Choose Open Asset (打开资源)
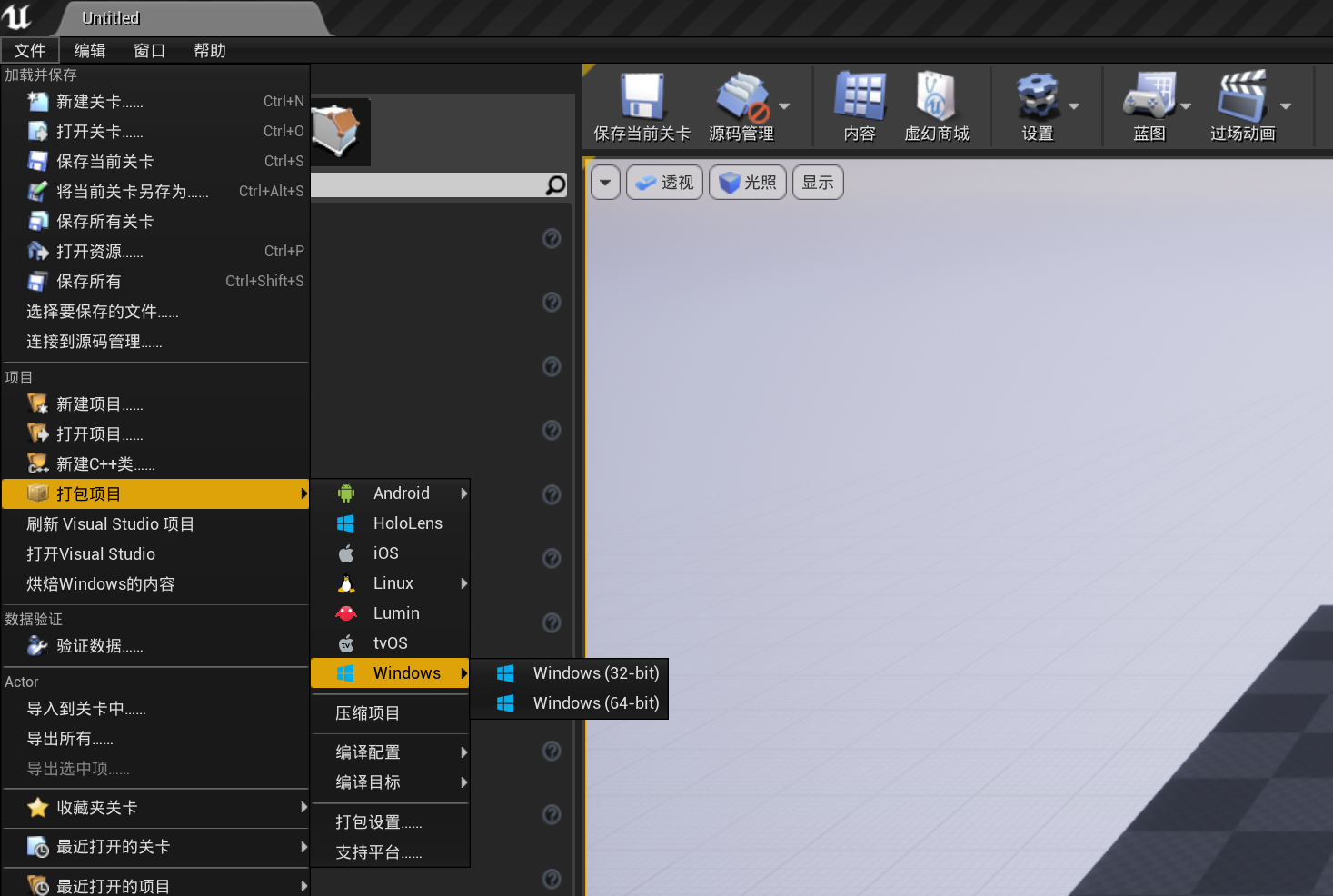 click(x=155, y=252)
